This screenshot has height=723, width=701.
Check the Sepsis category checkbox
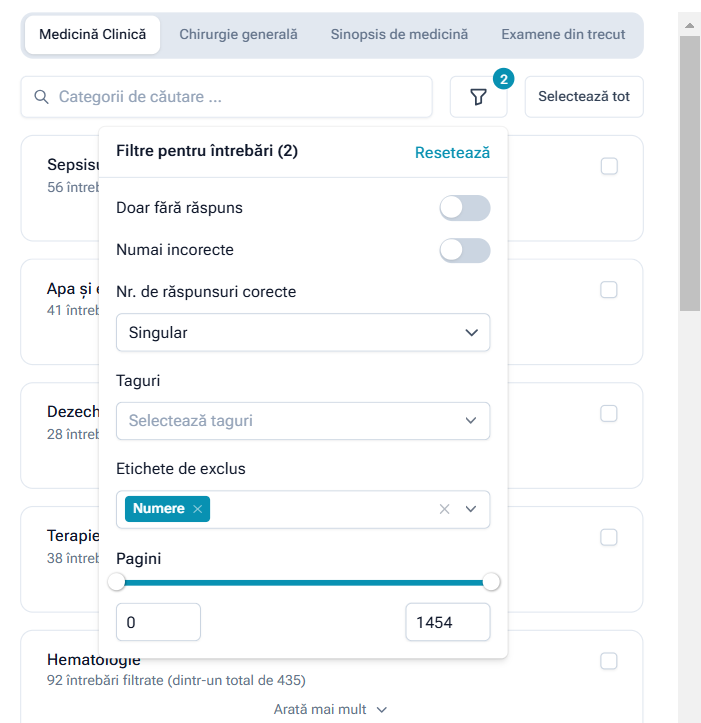tap(609, 167)
